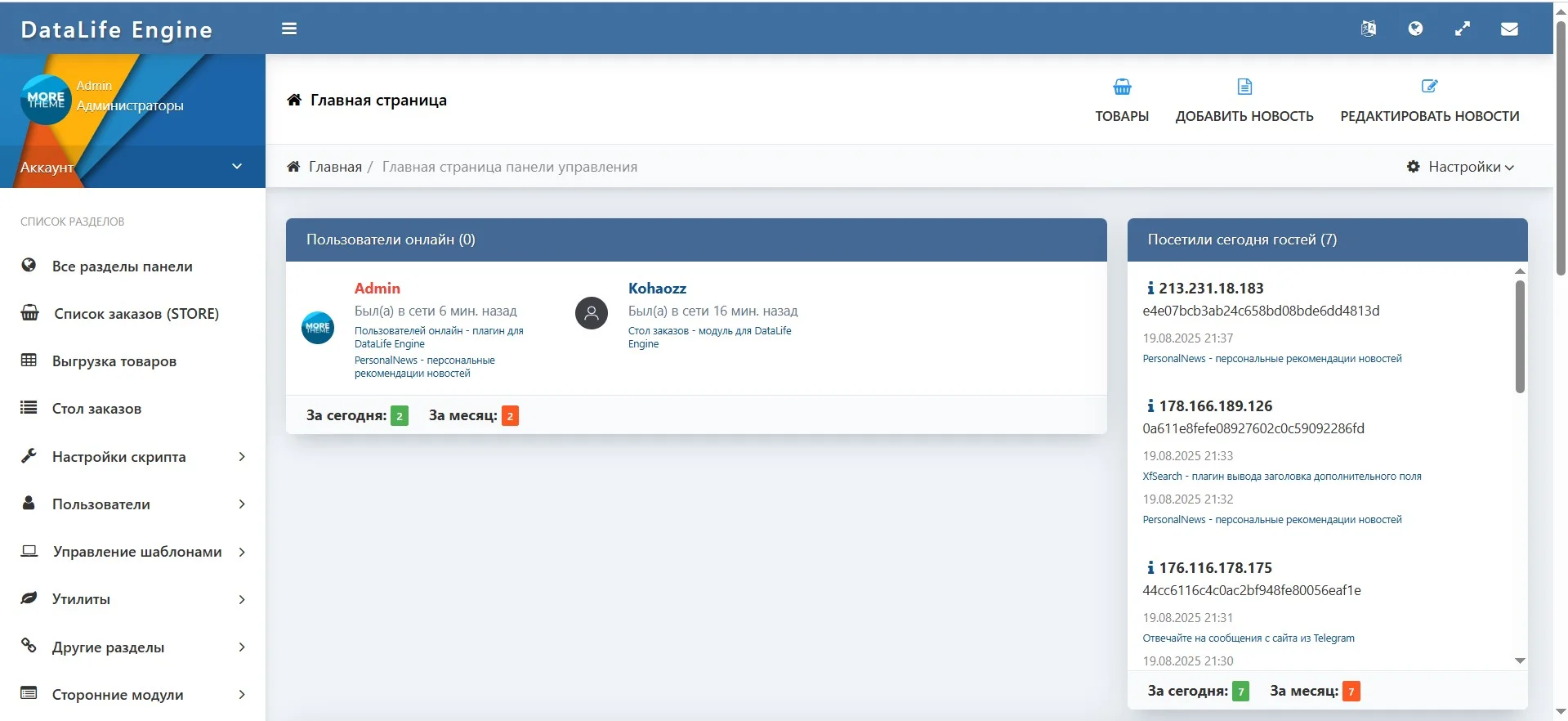Screen dimensions: 1568x721
Task: Open Admin user profile link
Action: 377,288
